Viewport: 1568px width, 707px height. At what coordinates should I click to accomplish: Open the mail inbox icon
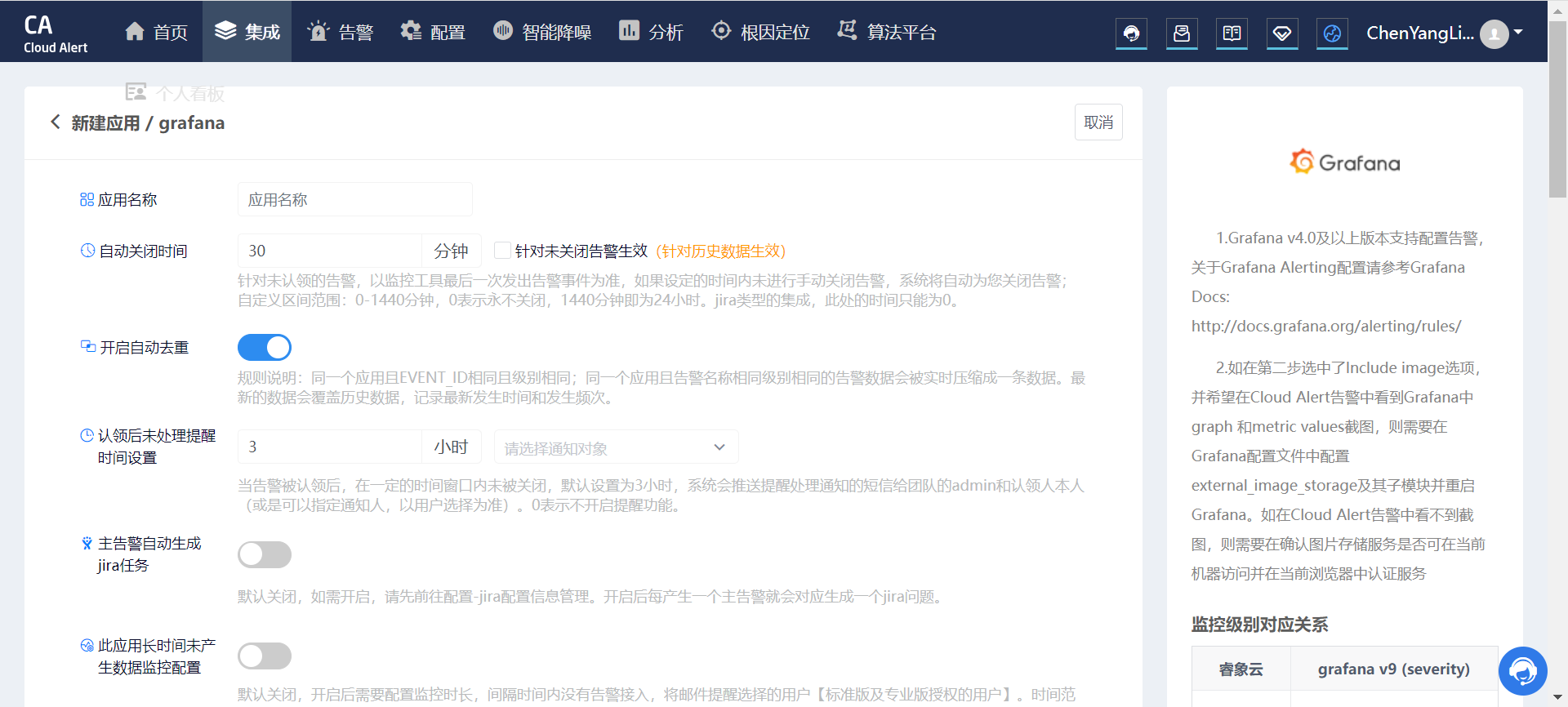coord(1182,33)
